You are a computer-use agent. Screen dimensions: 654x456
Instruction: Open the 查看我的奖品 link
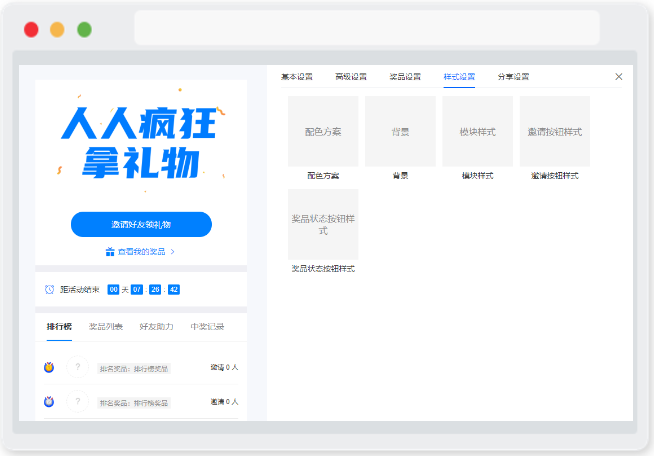[x=141, y=252]
